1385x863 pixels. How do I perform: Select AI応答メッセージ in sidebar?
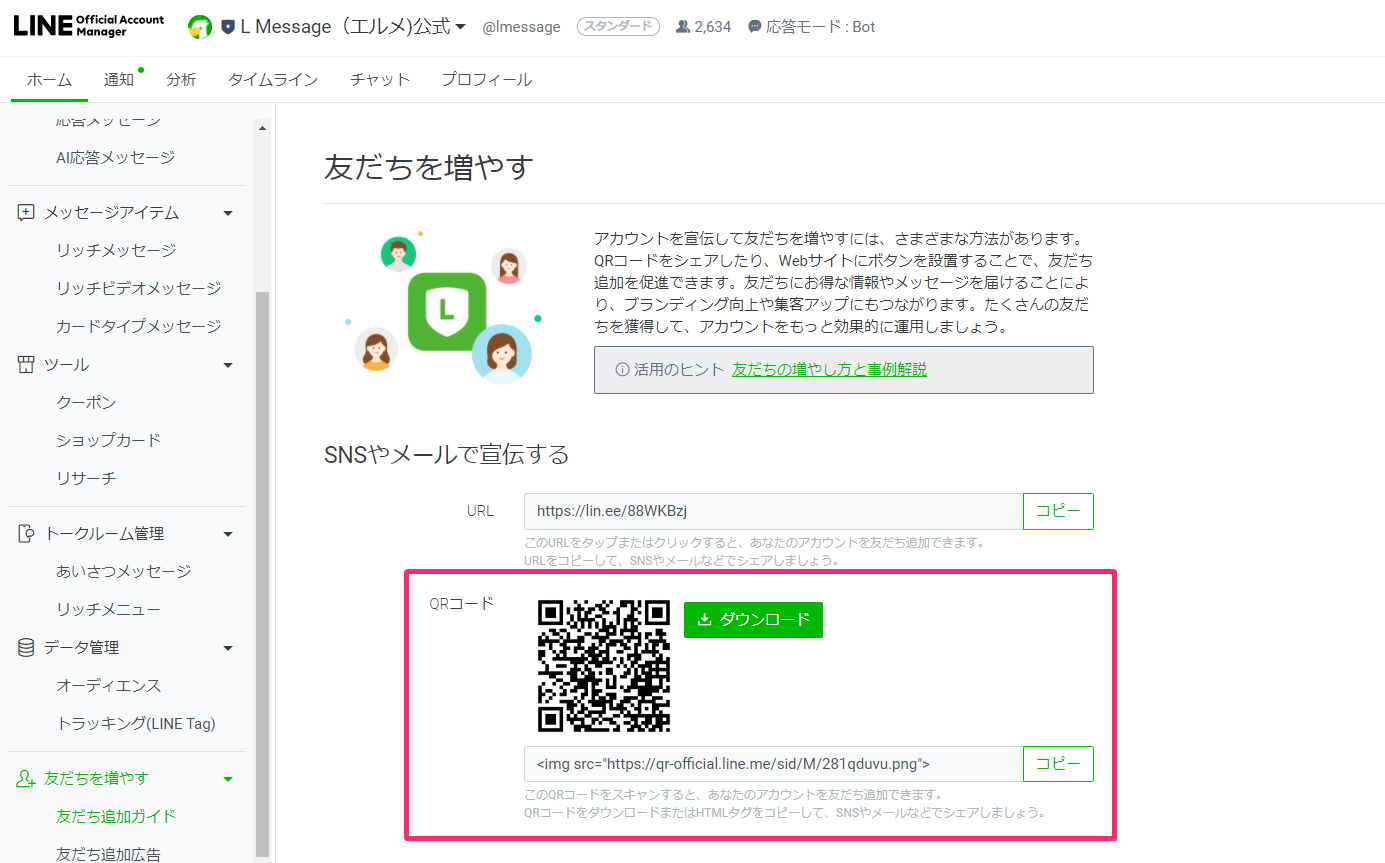pos(116,157)
